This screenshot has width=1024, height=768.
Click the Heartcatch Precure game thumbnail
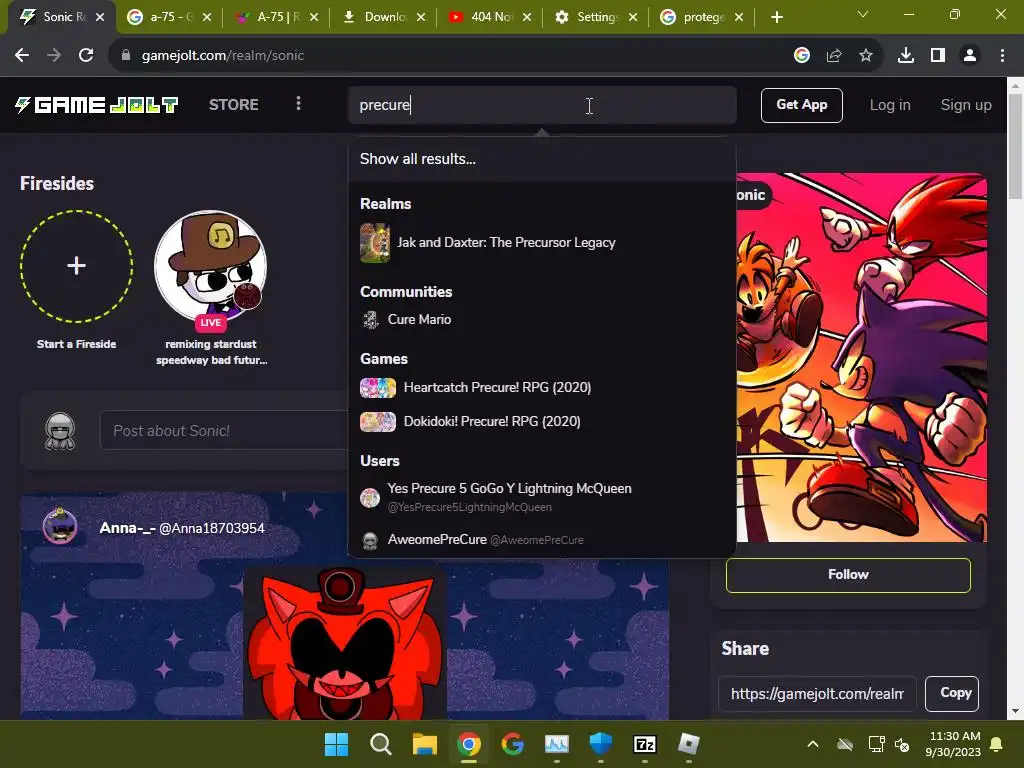[377, 388]
